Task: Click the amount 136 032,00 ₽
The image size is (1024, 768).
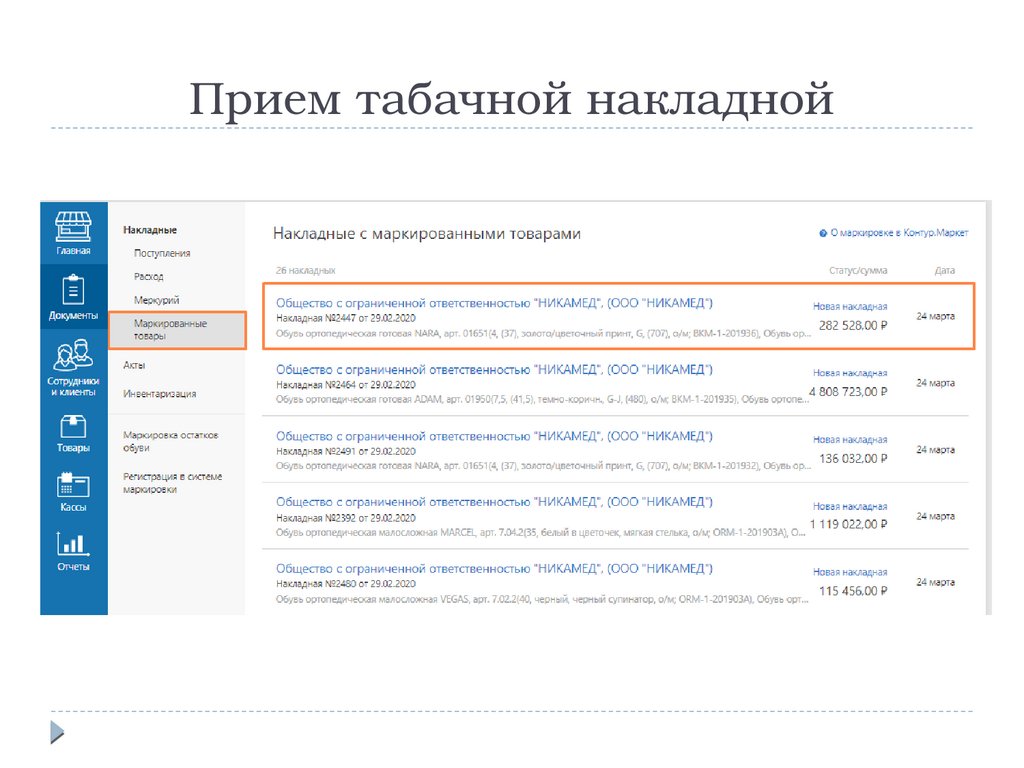Action: tap(853, 459)
